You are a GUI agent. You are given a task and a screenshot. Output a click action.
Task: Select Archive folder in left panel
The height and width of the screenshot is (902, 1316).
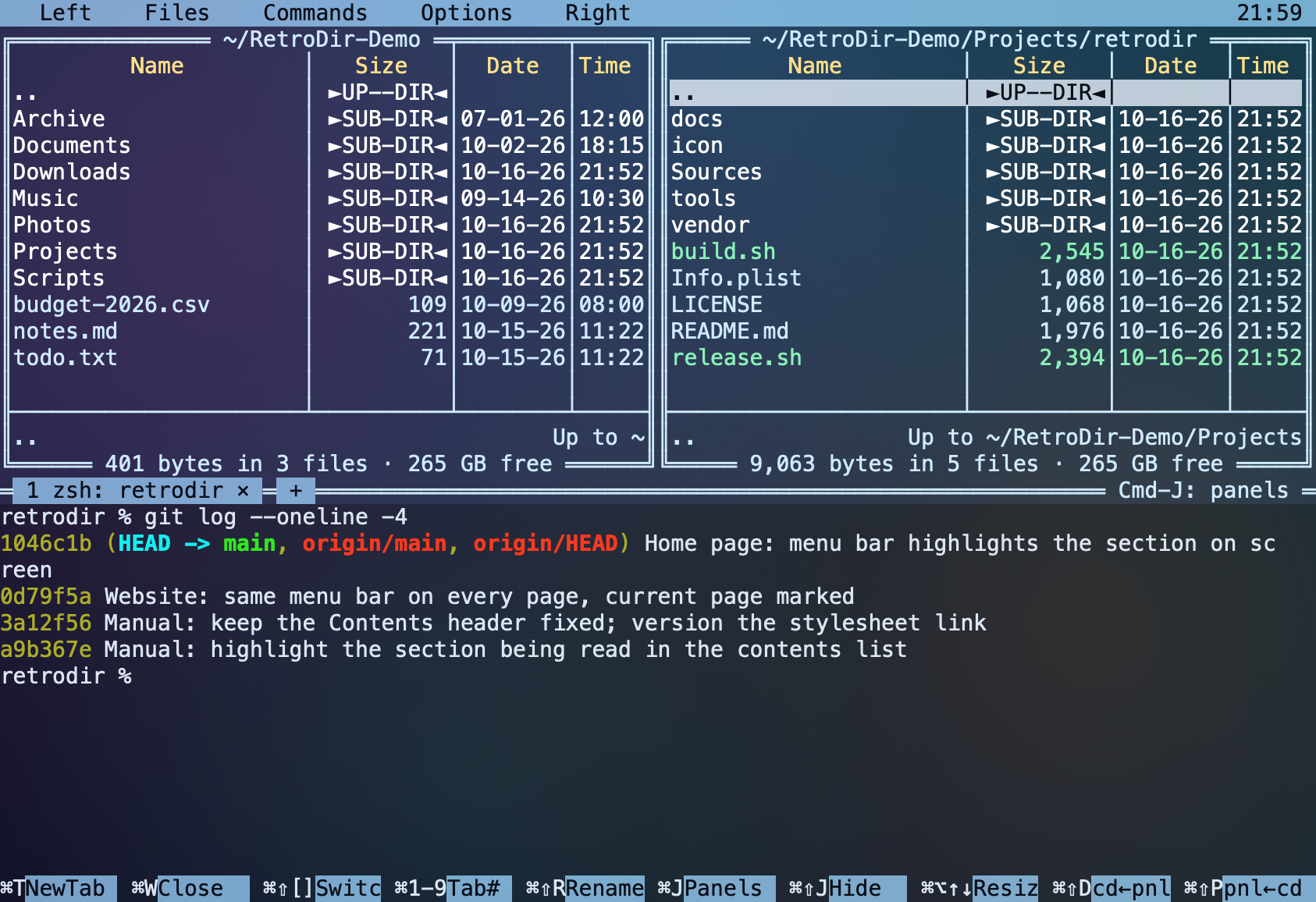click(x=329, y=119)
